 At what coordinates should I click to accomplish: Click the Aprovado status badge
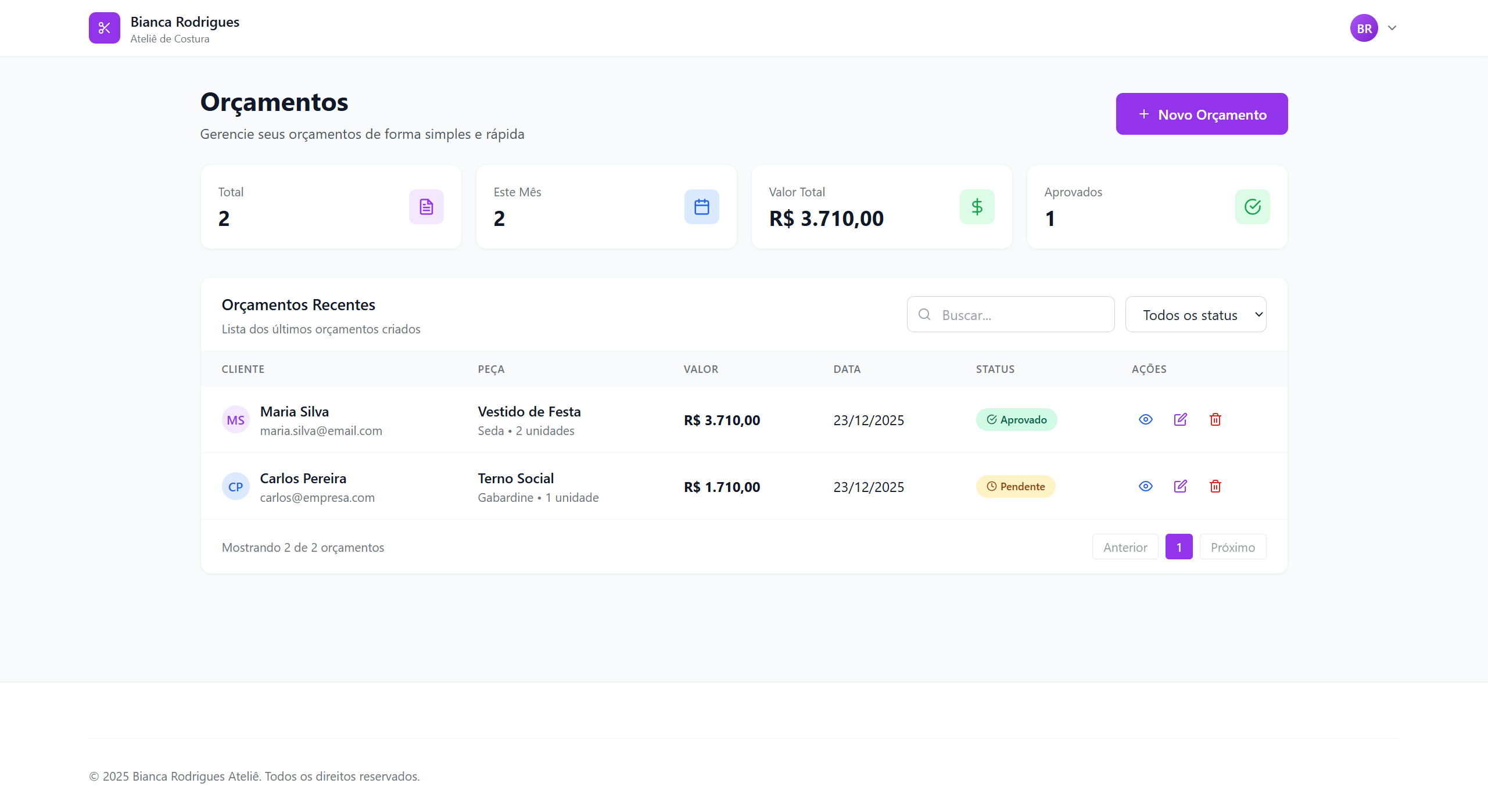pyautogui.click(x=1016, y=419)
